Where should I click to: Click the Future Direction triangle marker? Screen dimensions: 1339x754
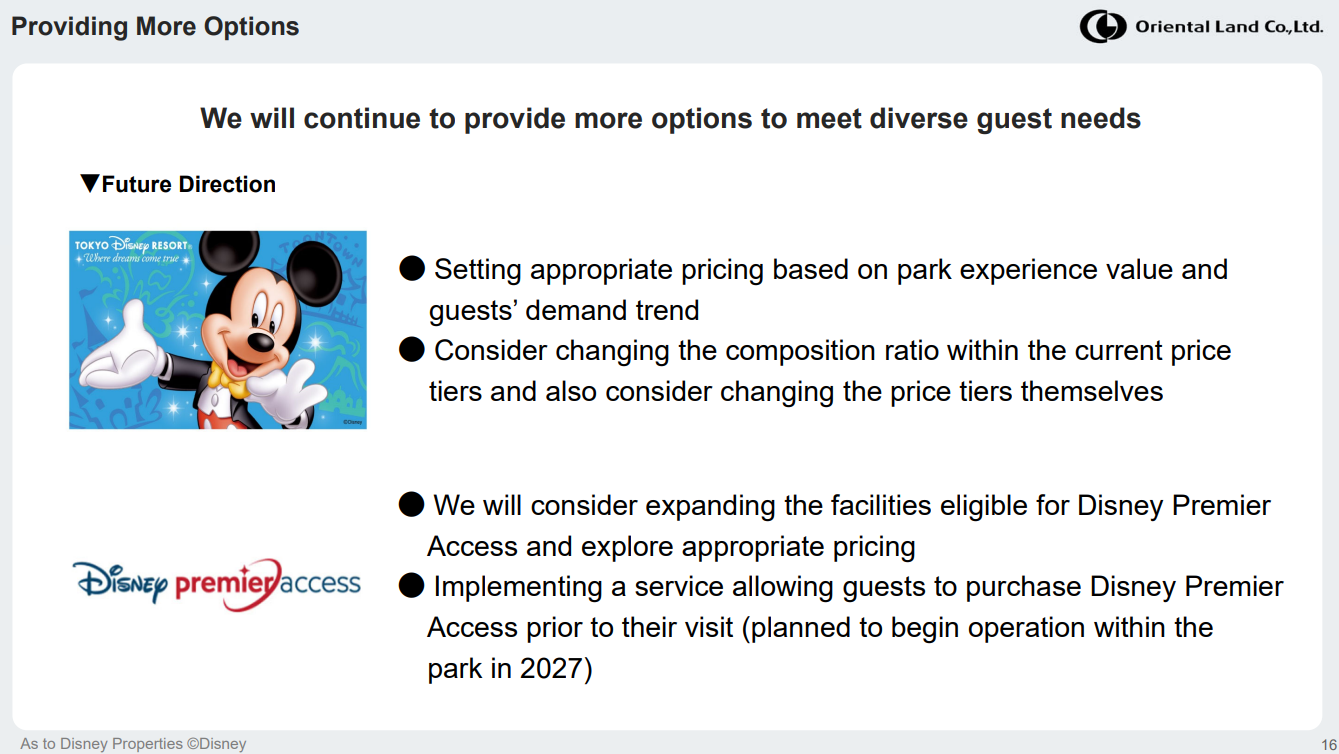coord(90,184)
